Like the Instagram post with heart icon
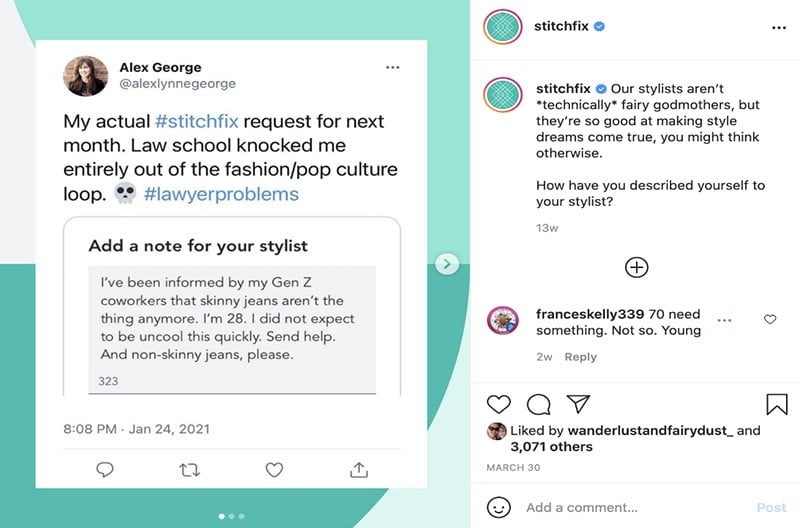This screenshot has width=800, height=528. click(x=498, y=404)
